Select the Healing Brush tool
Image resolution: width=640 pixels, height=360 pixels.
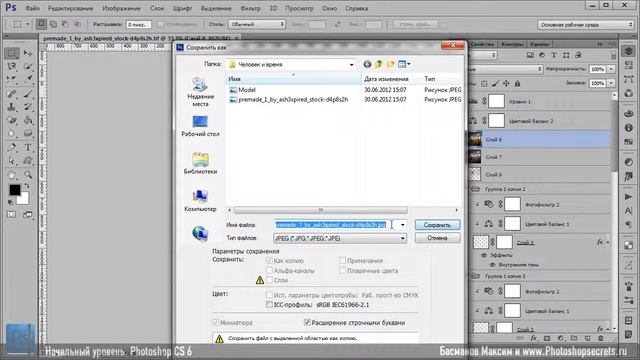(x=12, y=94)
